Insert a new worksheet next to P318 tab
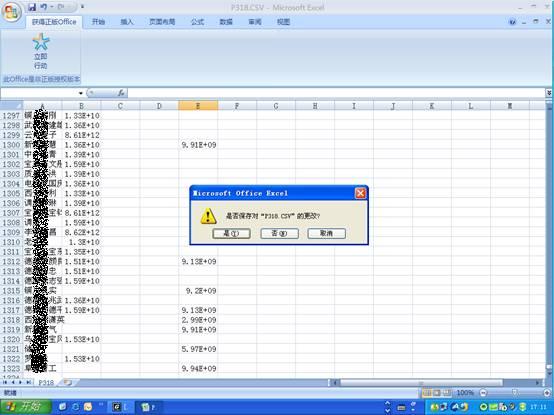The width and height of the screenshot is (554, 415). click(x=67, y=383)
